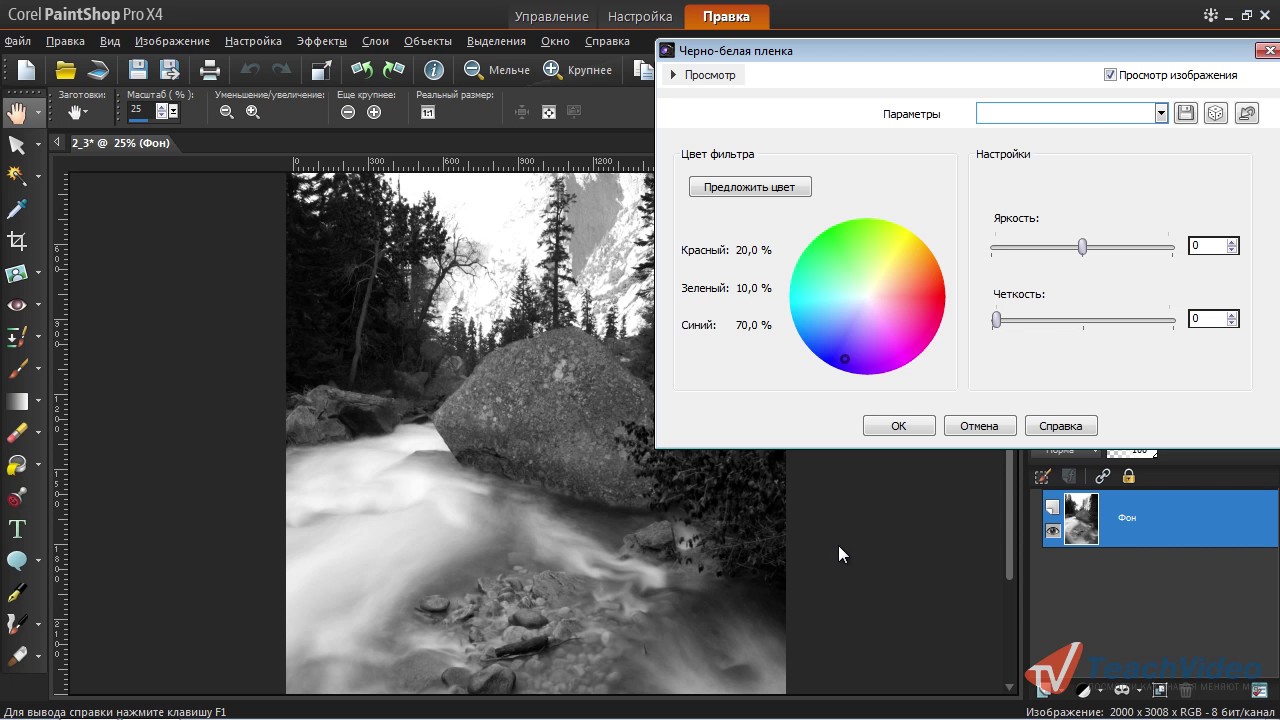This screenshot has height=720, width=1280.
Task: Create a new image with the blank page icon
Action: [x=26, y=69]
